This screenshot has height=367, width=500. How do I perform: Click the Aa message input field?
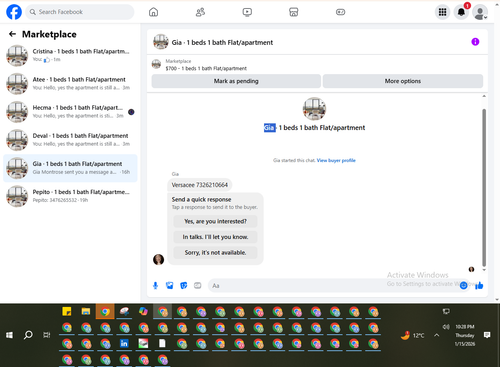tap(333, 286)
